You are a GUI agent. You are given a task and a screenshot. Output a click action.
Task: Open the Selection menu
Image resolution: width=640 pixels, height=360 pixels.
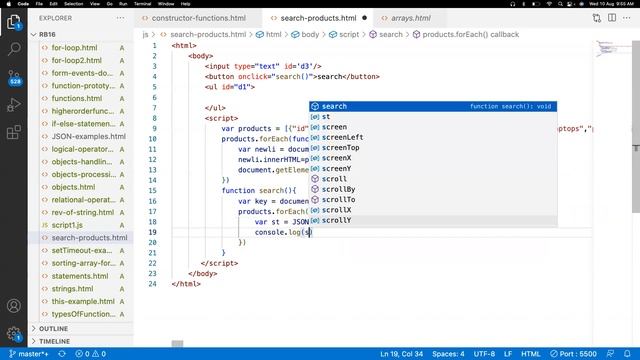(73, 4)
